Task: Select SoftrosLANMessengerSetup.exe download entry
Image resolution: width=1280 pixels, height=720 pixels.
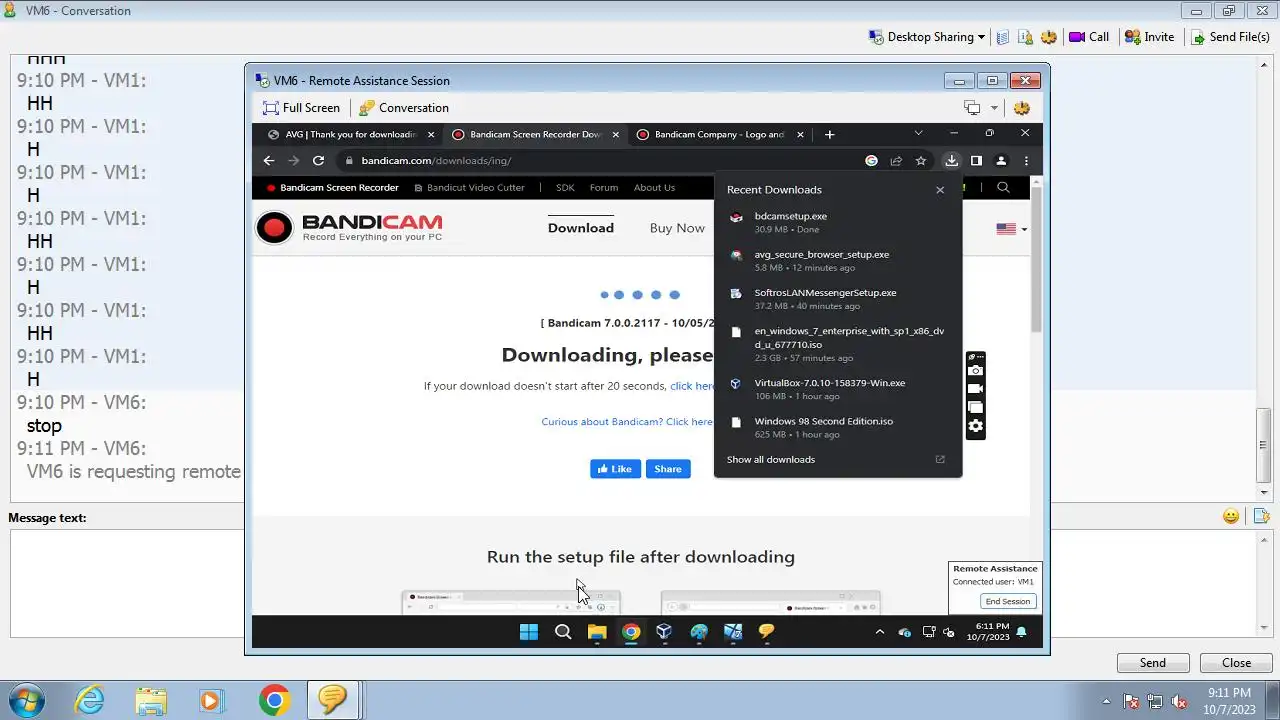Action: [x=837, y=298]
